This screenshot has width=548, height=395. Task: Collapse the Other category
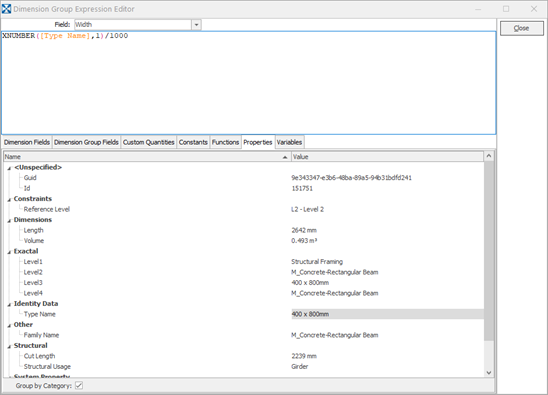[x=9, y=325]
